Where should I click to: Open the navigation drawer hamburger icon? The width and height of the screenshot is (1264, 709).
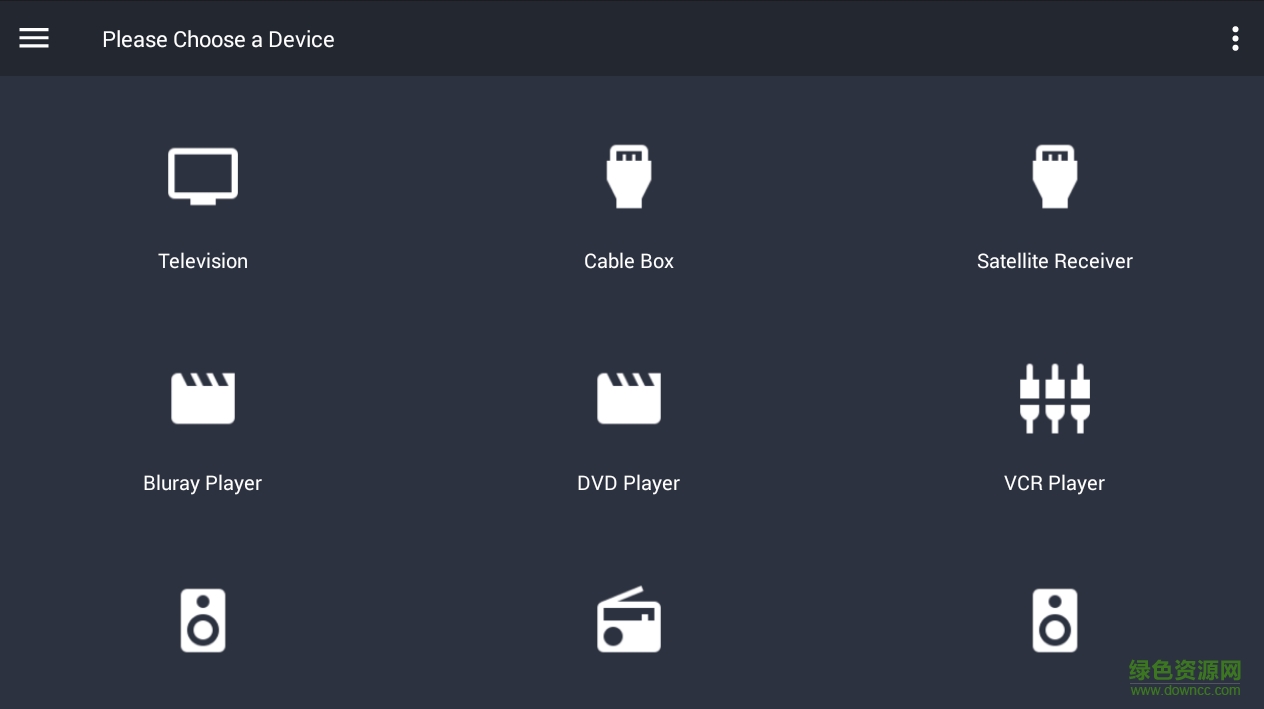pos(33,37)
